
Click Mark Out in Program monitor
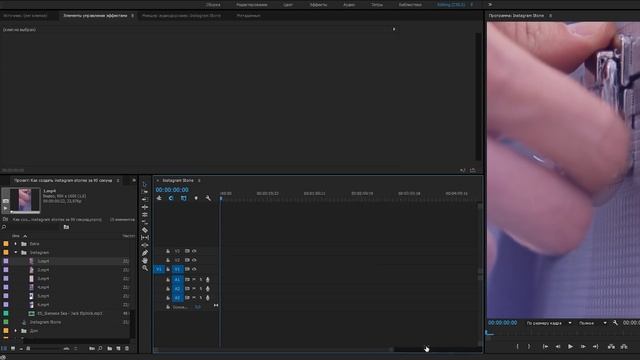click(x=529, y=347)
